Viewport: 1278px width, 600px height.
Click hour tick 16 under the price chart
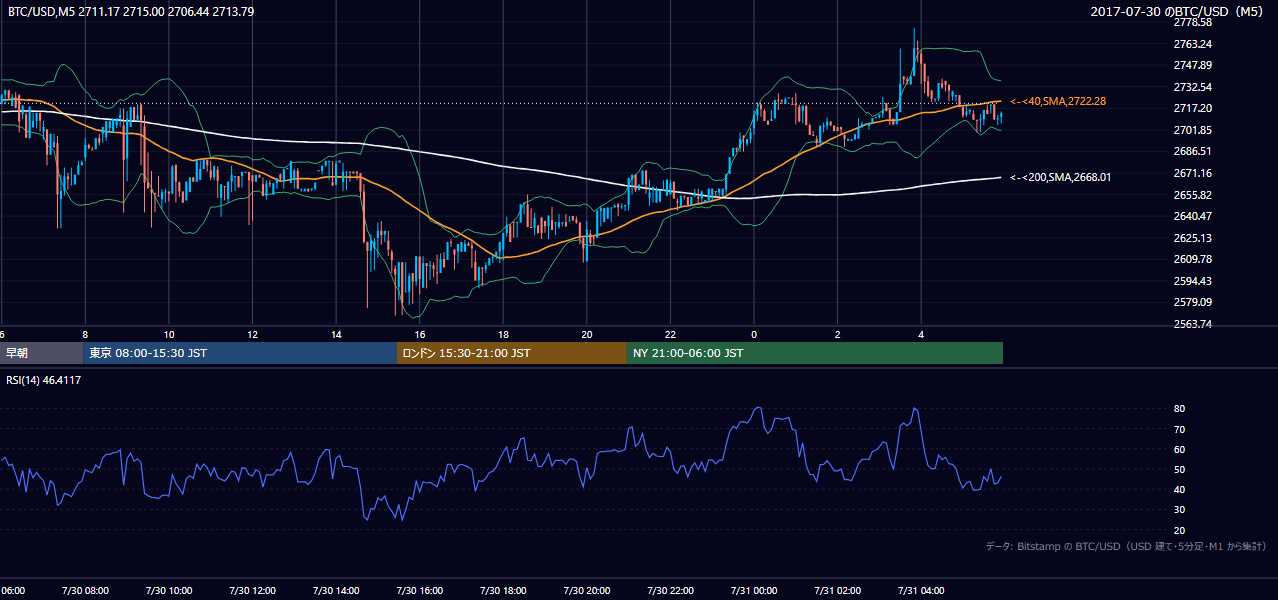click(419, 334)
